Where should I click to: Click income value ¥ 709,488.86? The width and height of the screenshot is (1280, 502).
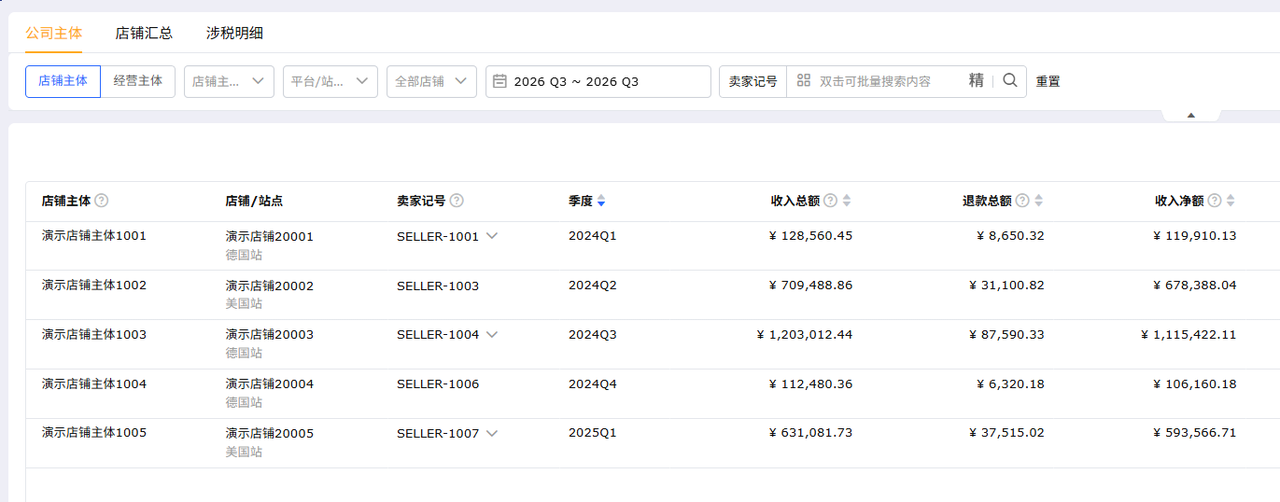click(811, 285)
